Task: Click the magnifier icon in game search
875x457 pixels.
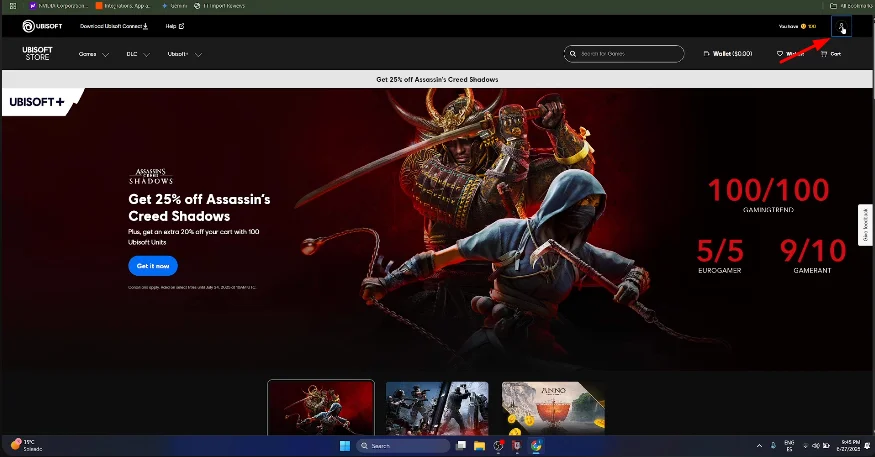Action: point(573,54)
